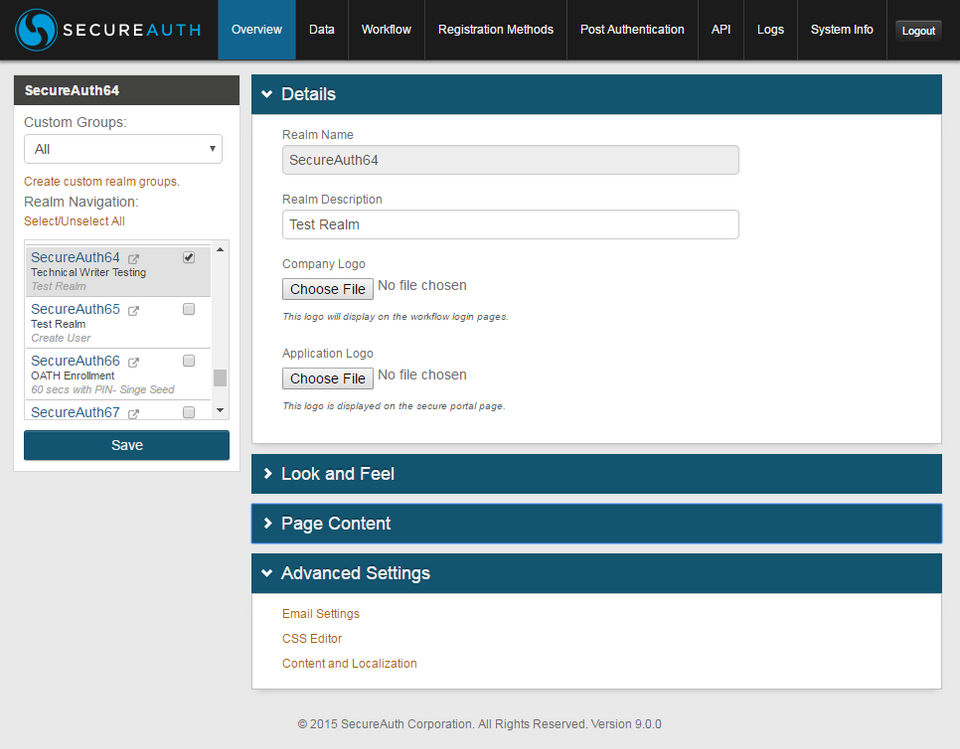Switch to the Overview tab
The width and height of the screenshot is (960, 749).
click(x=257, y=29)
